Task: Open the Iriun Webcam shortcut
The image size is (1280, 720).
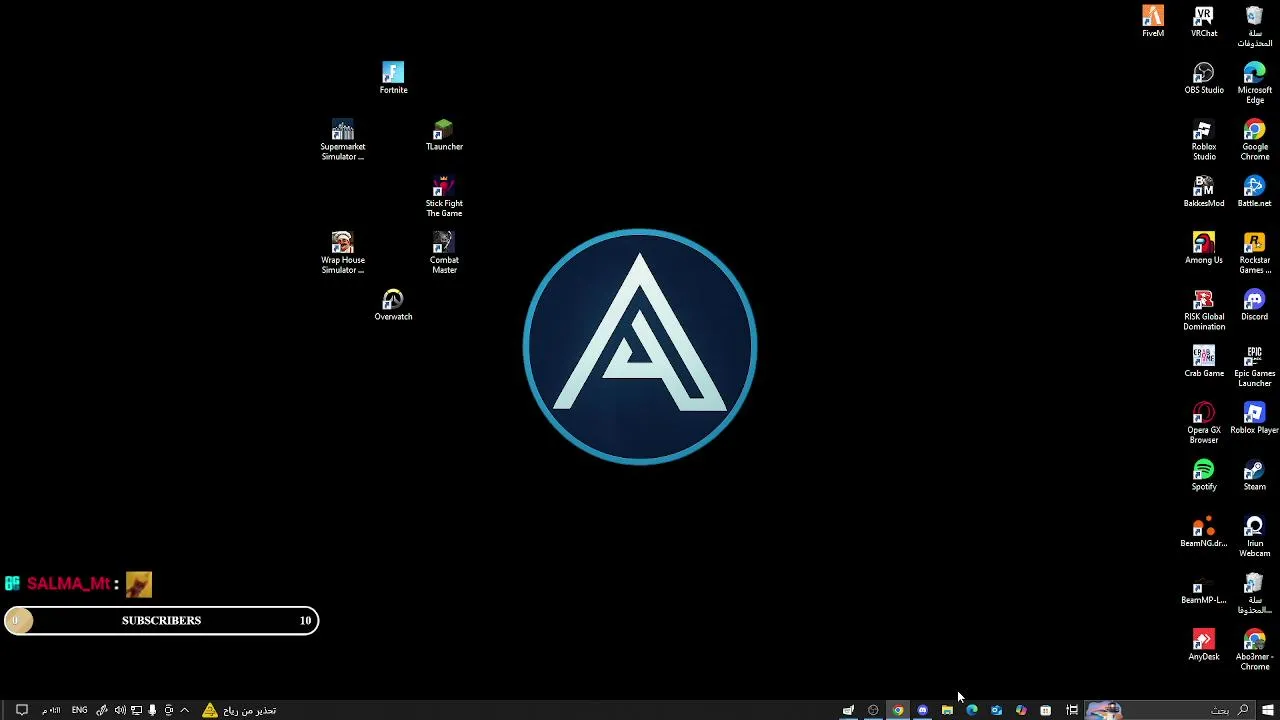Action: (x=1254, y=536)
